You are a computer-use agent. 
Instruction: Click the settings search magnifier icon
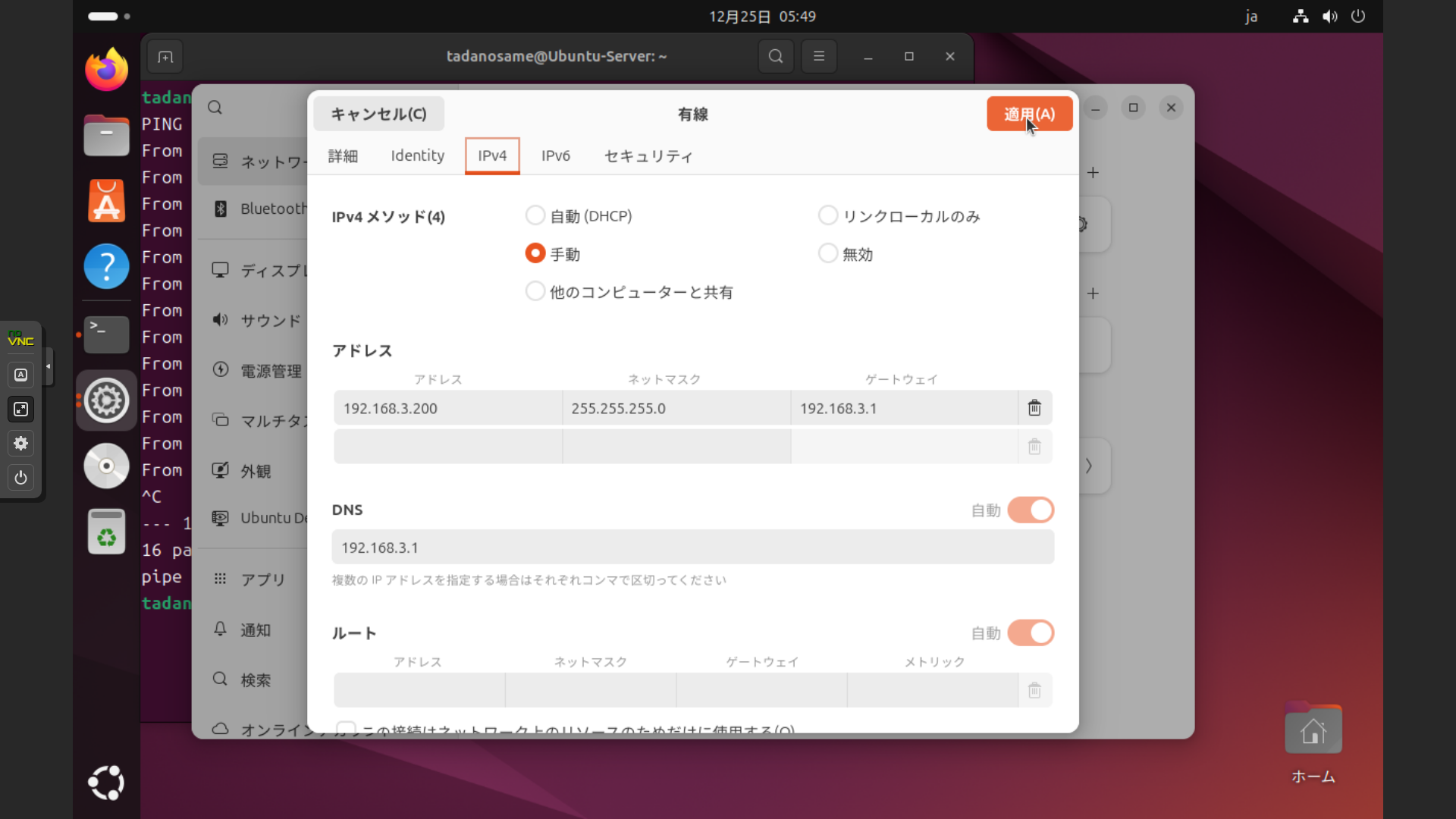(215, 108)
